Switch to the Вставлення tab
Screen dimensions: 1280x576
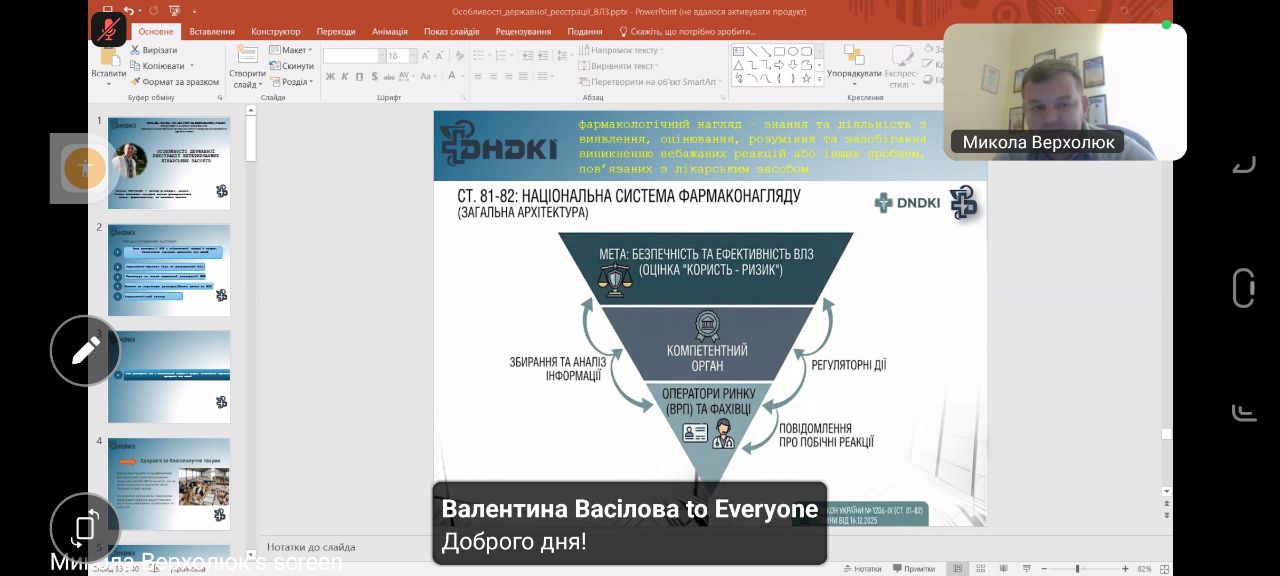click(212, 31)
